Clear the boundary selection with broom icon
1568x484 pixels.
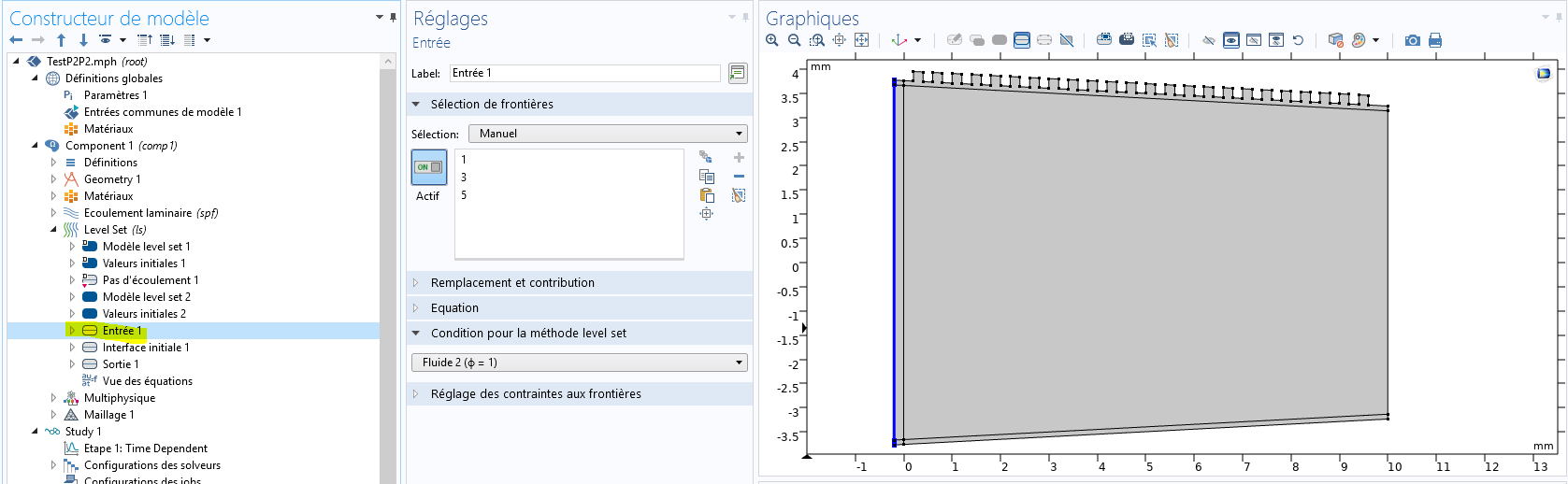(x=739, y=195)
